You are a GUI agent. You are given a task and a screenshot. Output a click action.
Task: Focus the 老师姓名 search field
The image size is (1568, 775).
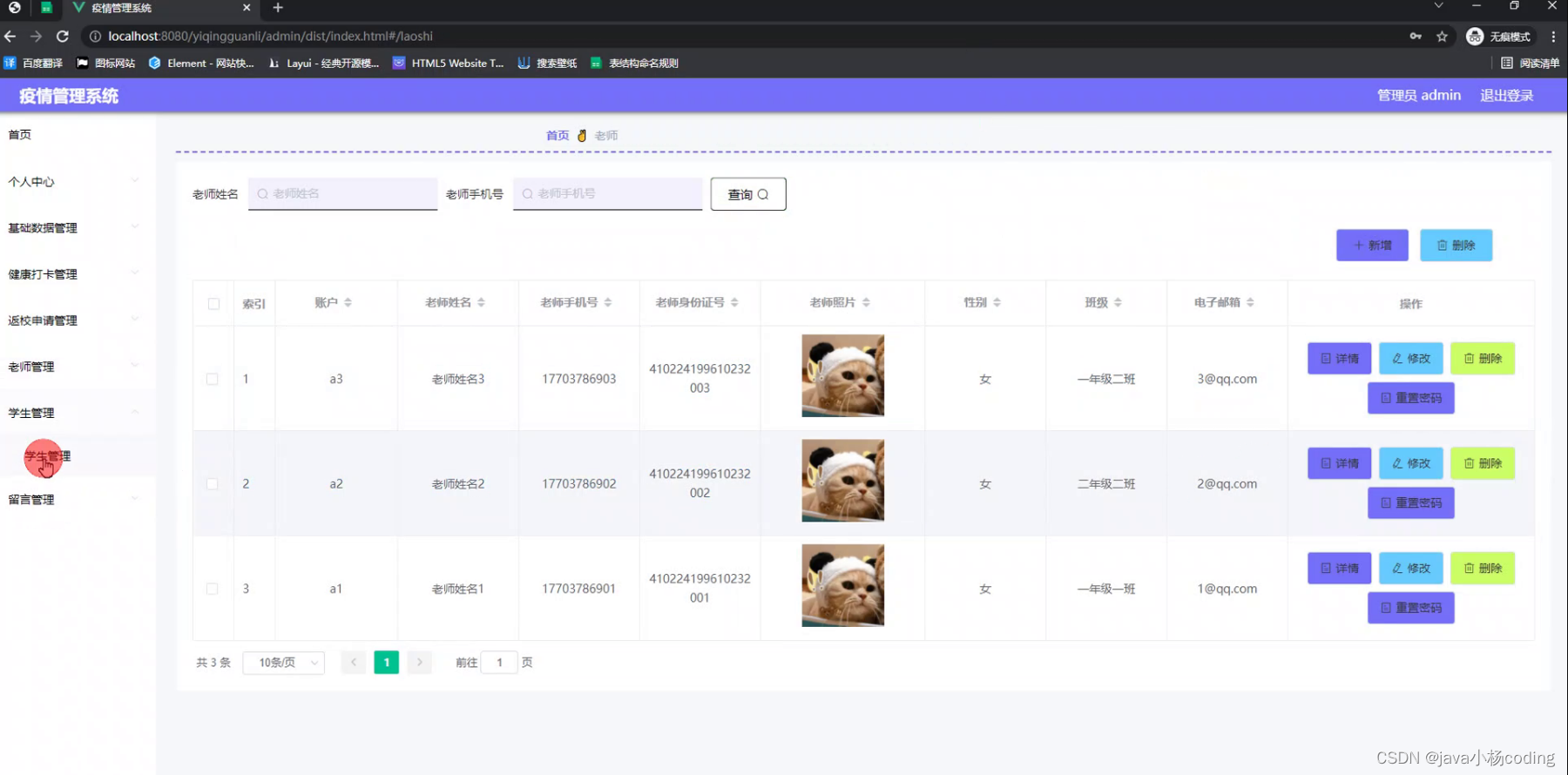point(342,193)
